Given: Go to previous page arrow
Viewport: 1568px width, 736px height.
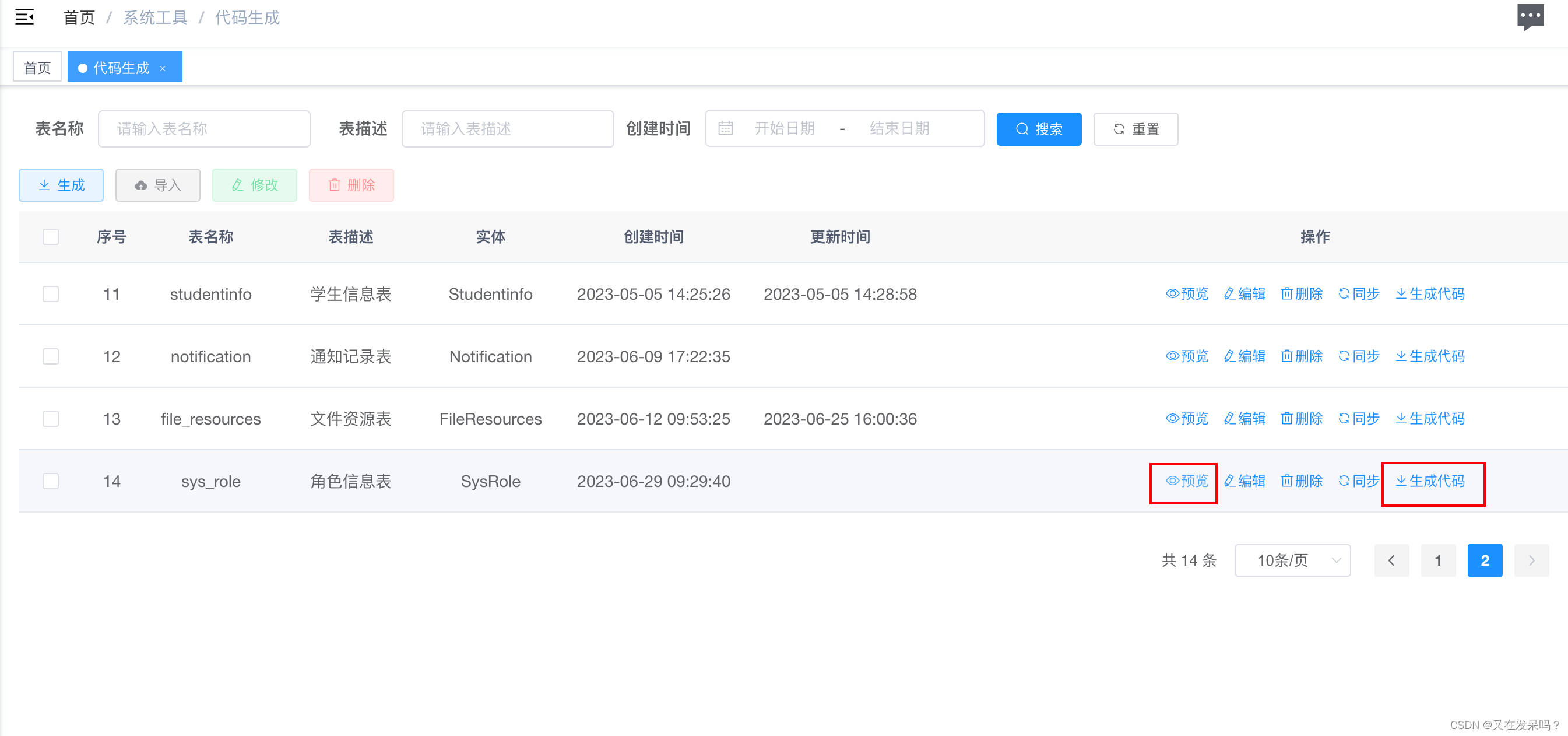Looking at the screenshot, I should [x=1391, y=560].
